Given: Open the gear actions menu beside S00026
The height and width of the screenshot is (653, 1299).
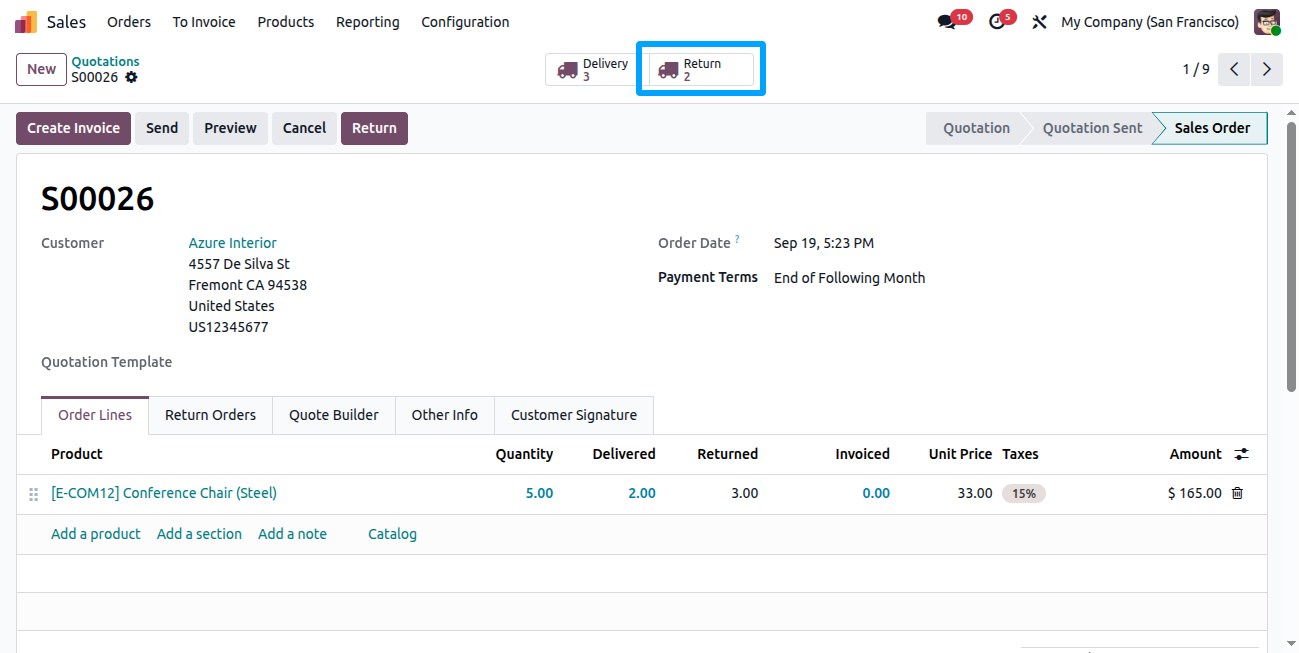Looking at the screenshot, I should click(131, 77).
